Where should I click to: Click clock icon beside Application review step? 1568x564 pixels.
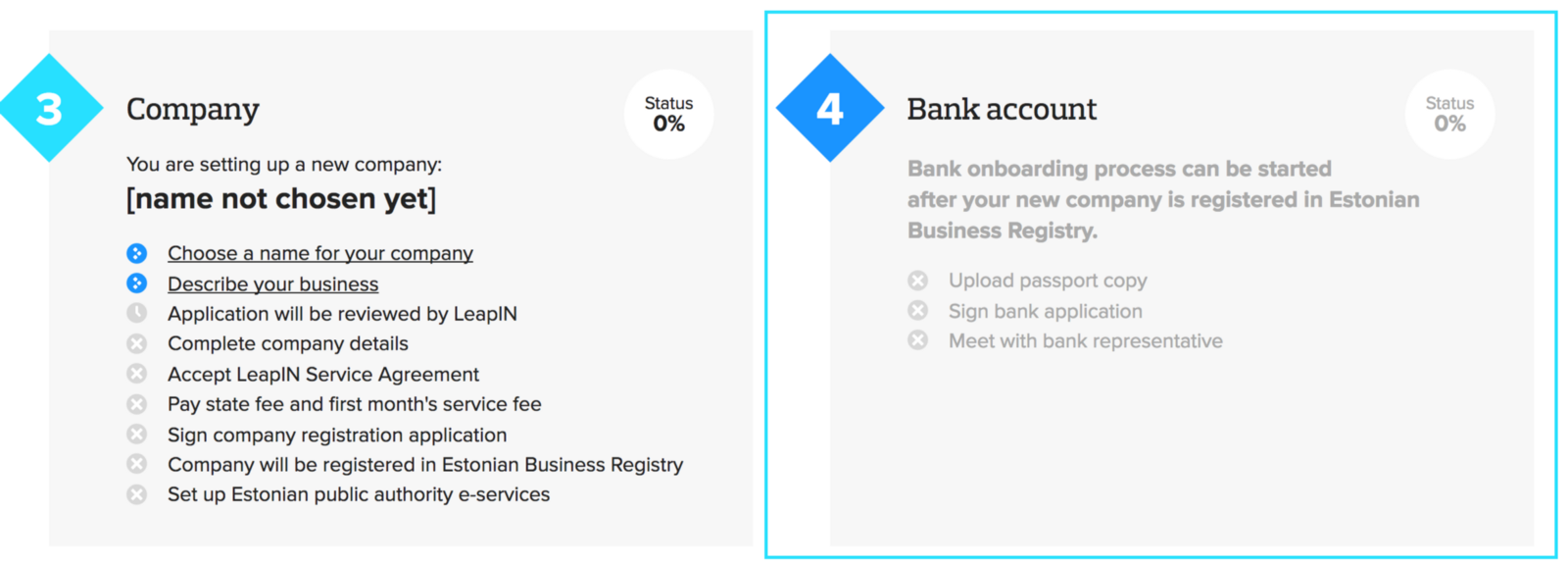[137, 313]
